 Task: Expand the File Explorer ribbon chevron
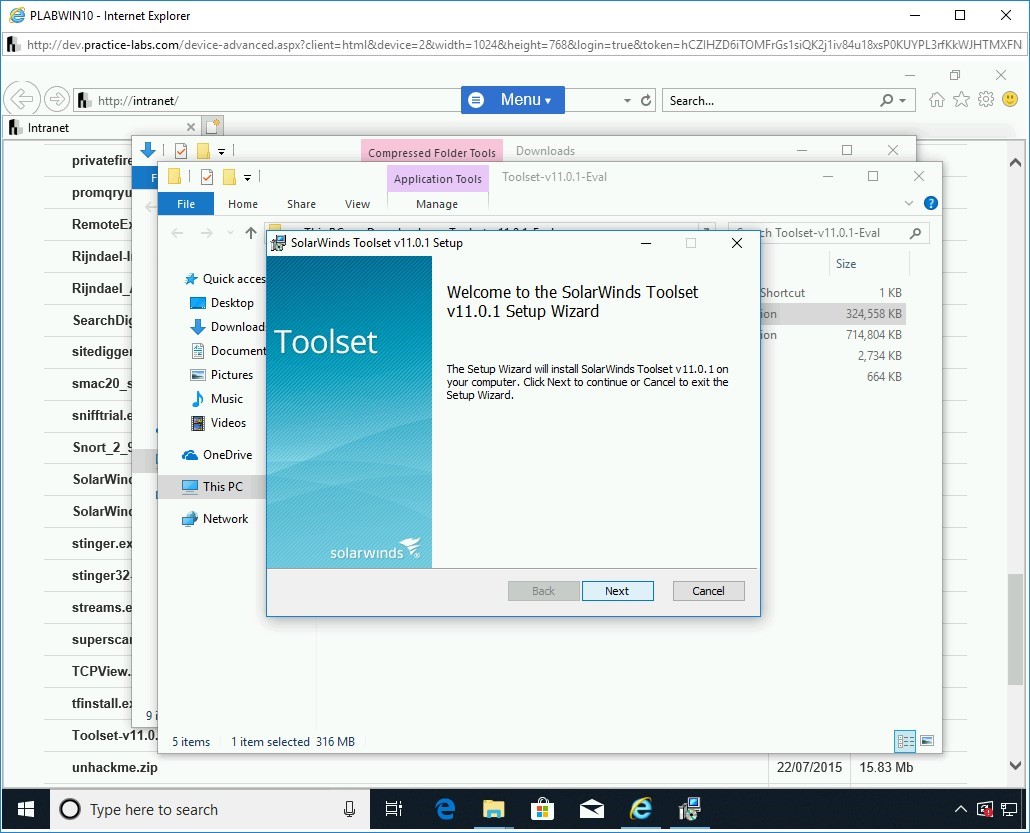tap(909, 203)
